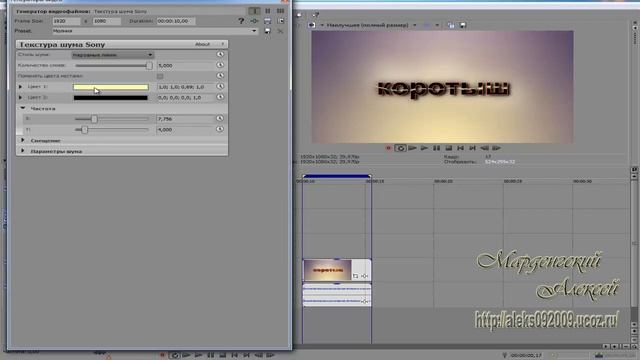Stop playback under preview

(449, 148)
